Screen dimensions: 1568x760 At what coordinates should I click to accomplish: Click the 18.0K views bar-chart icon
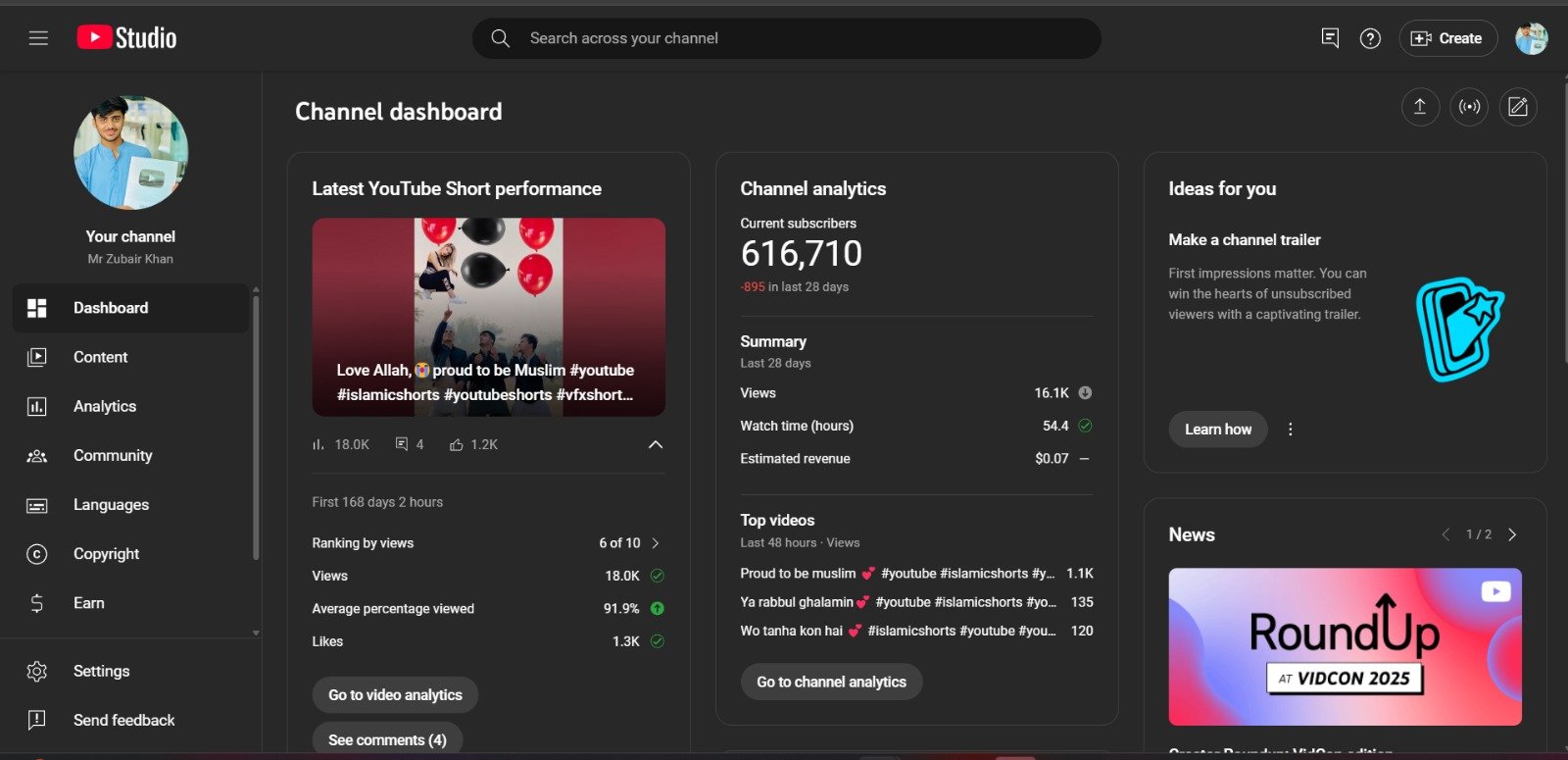coord(318,444)
